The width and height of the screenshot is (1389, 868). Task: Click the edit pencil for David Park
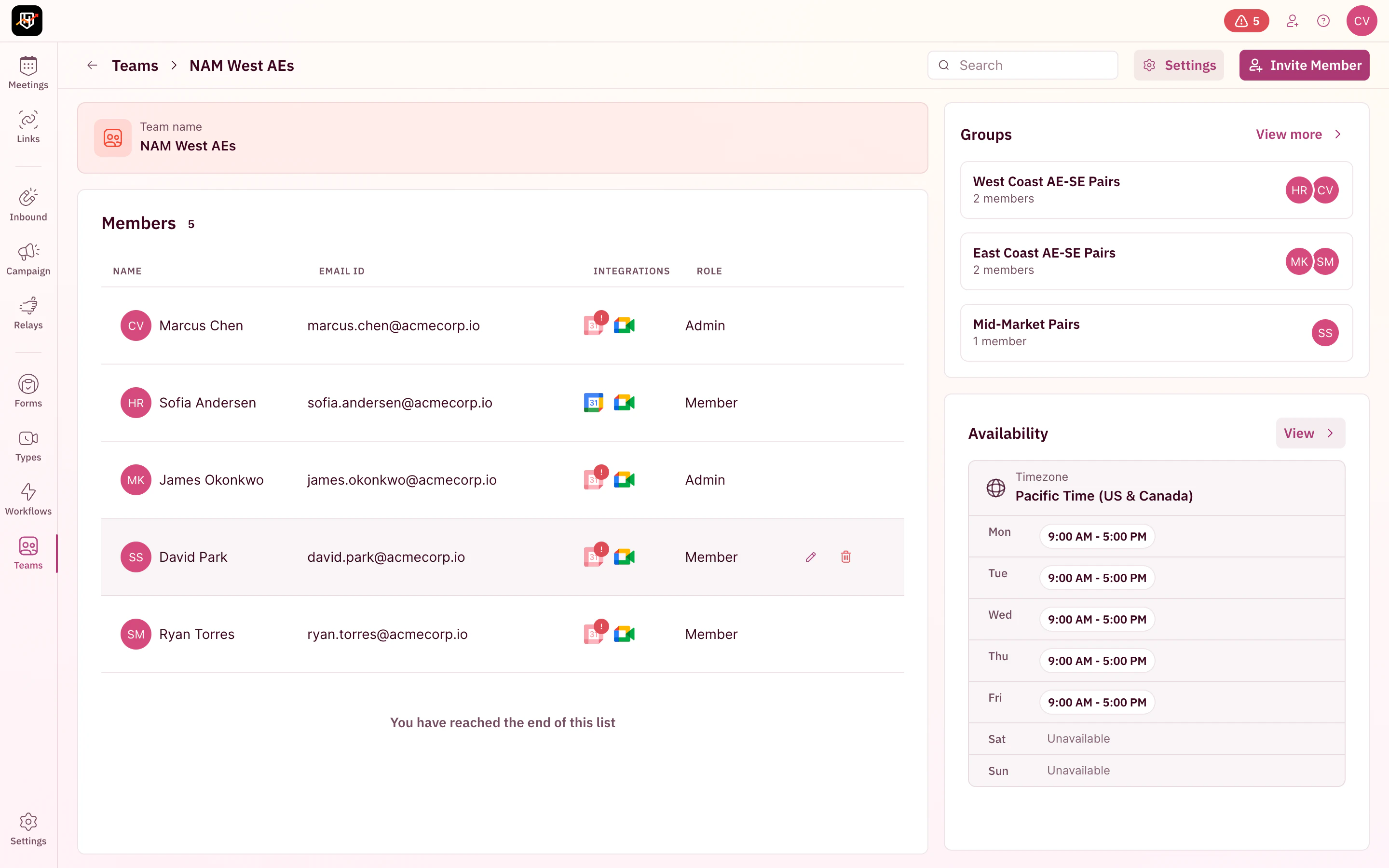810,557
